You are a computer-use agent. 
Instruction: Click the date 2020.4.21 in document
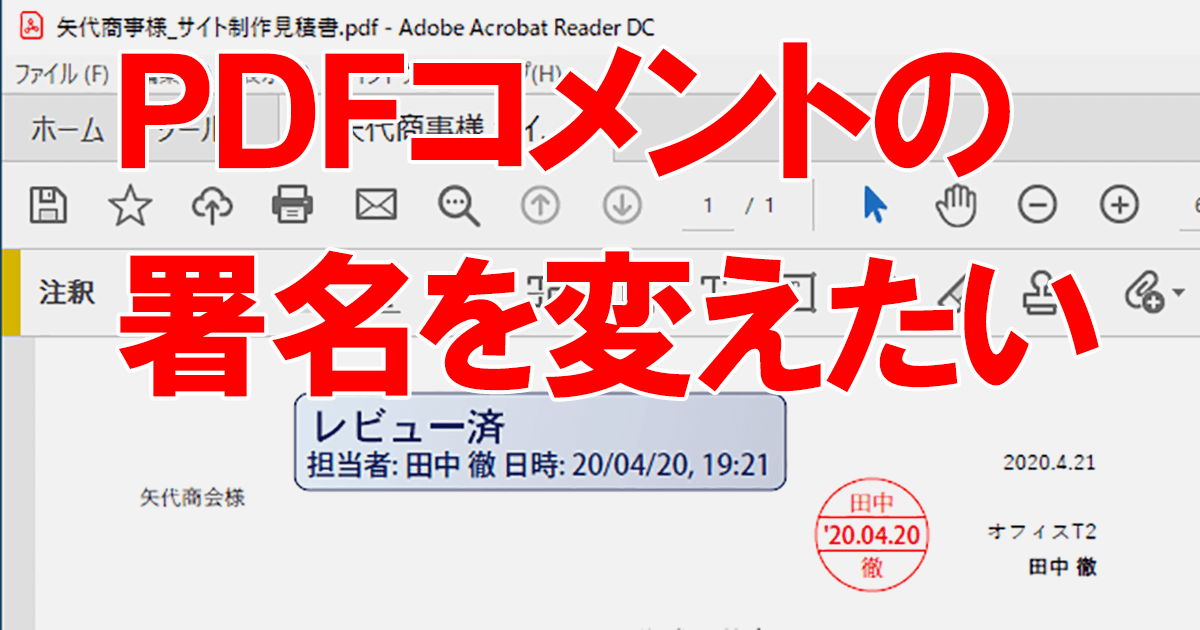tap(1050, 463)
